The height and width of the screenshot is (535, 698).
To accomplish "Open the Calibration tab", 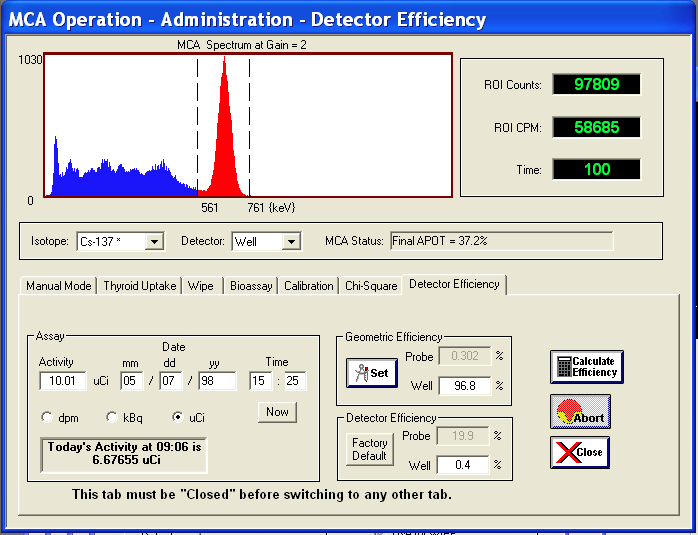I will pyautogui.click(x=308, y=286).
